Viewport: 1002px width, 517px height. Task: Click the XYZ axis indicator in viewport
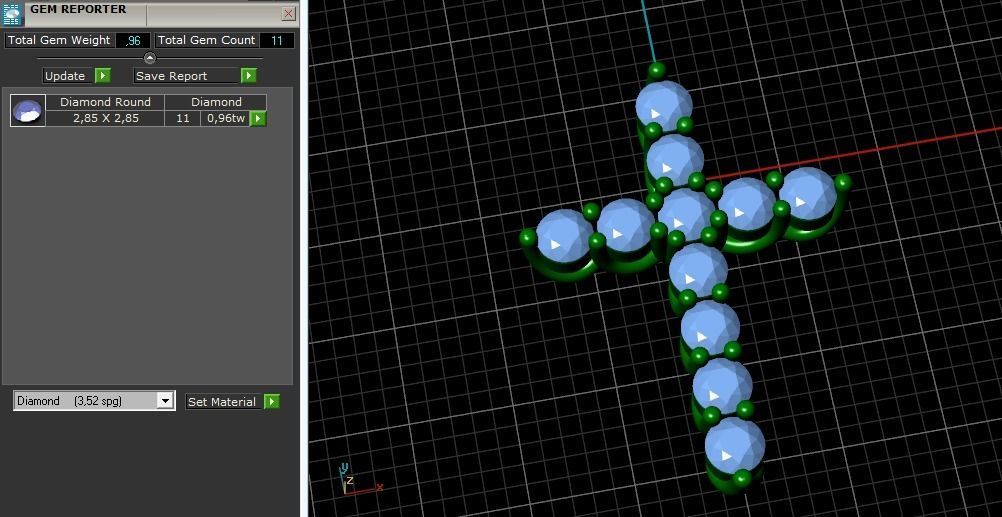(359, 480)
